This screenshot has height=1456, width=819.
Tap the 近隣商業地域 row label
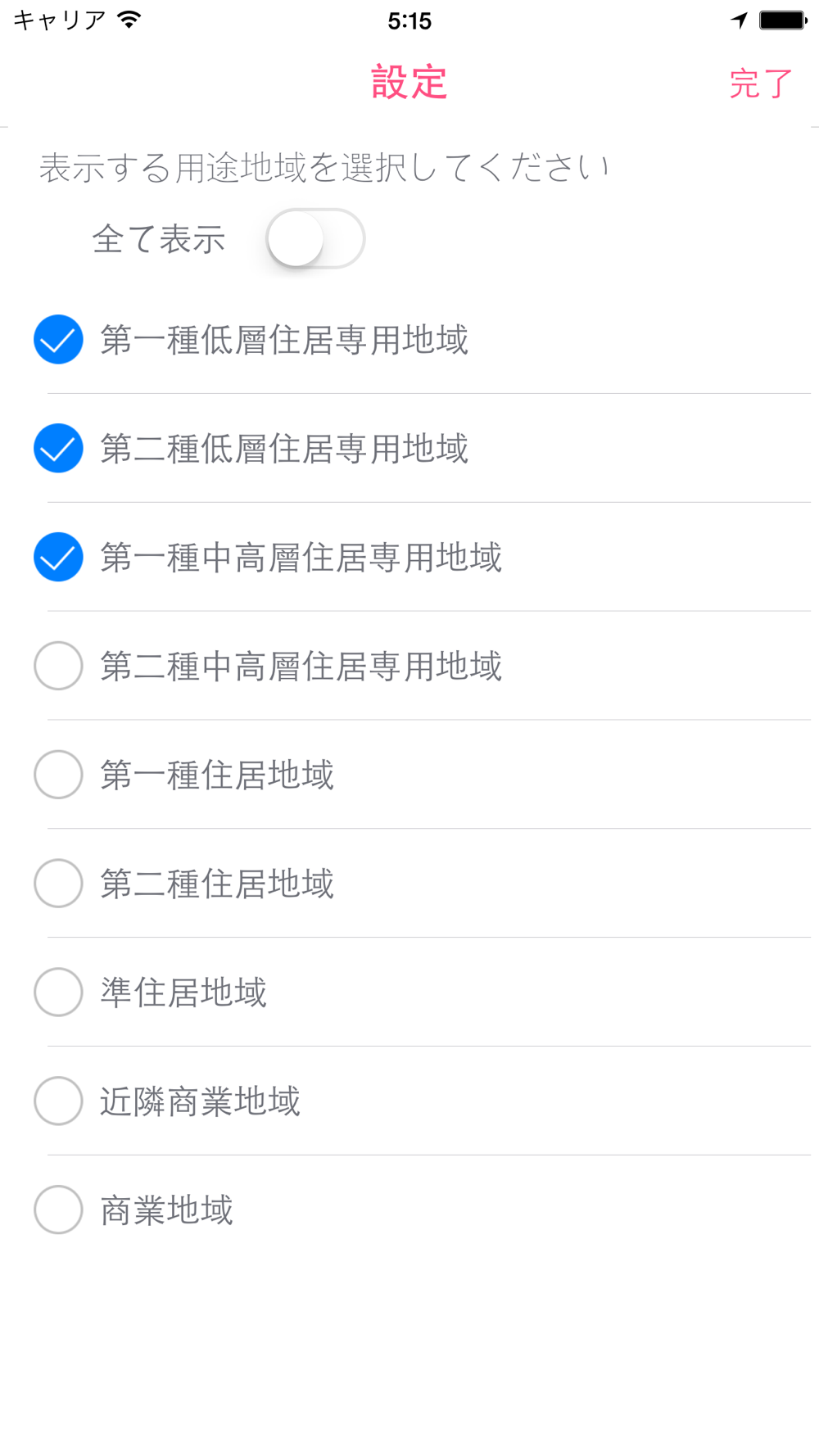(x=200, y=1101)
